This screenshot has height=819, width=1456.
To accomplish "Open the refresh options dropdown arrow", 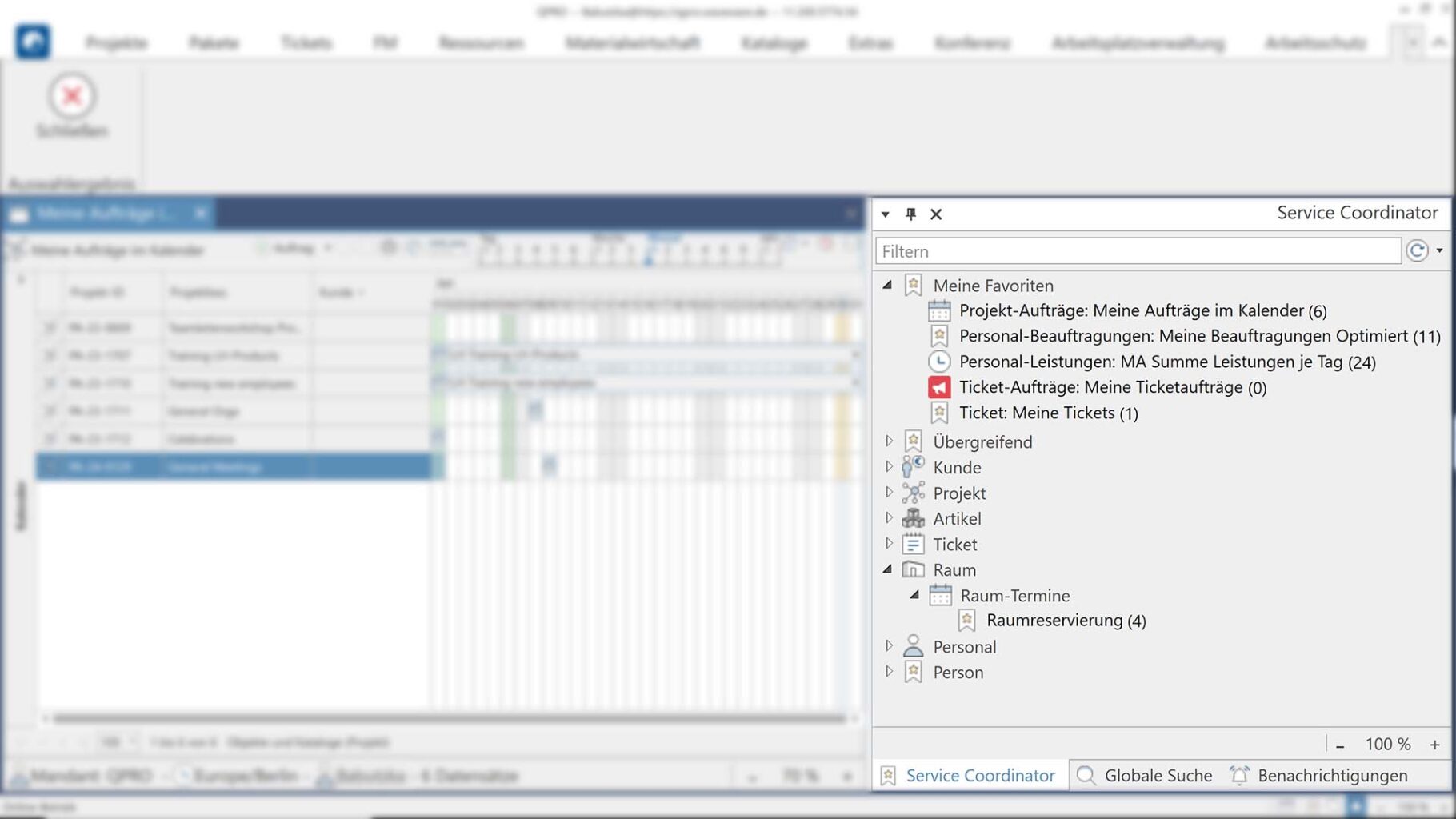I will [1439, 251].
